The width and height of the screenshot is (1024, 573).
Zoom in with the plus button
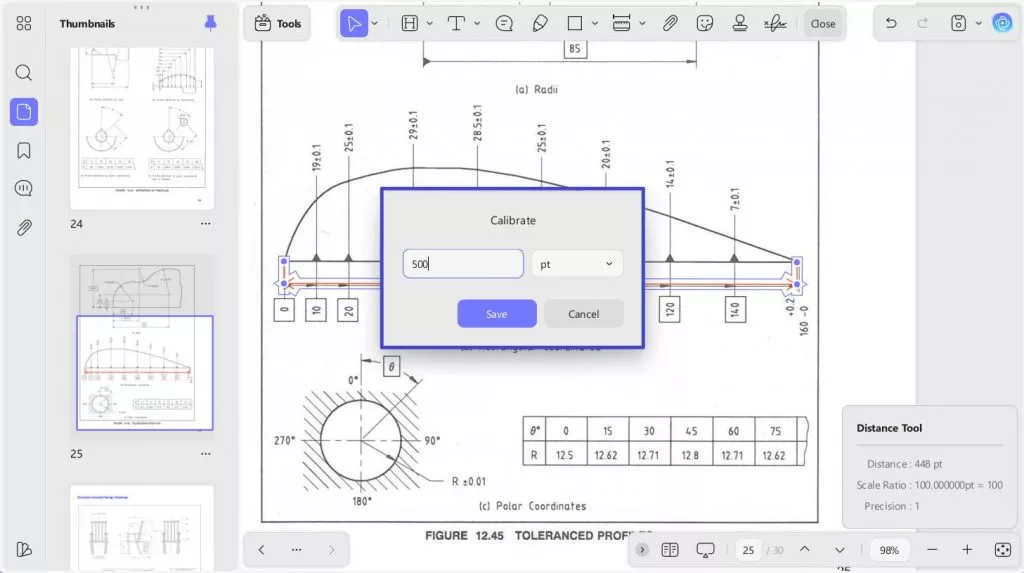(967, 549)
